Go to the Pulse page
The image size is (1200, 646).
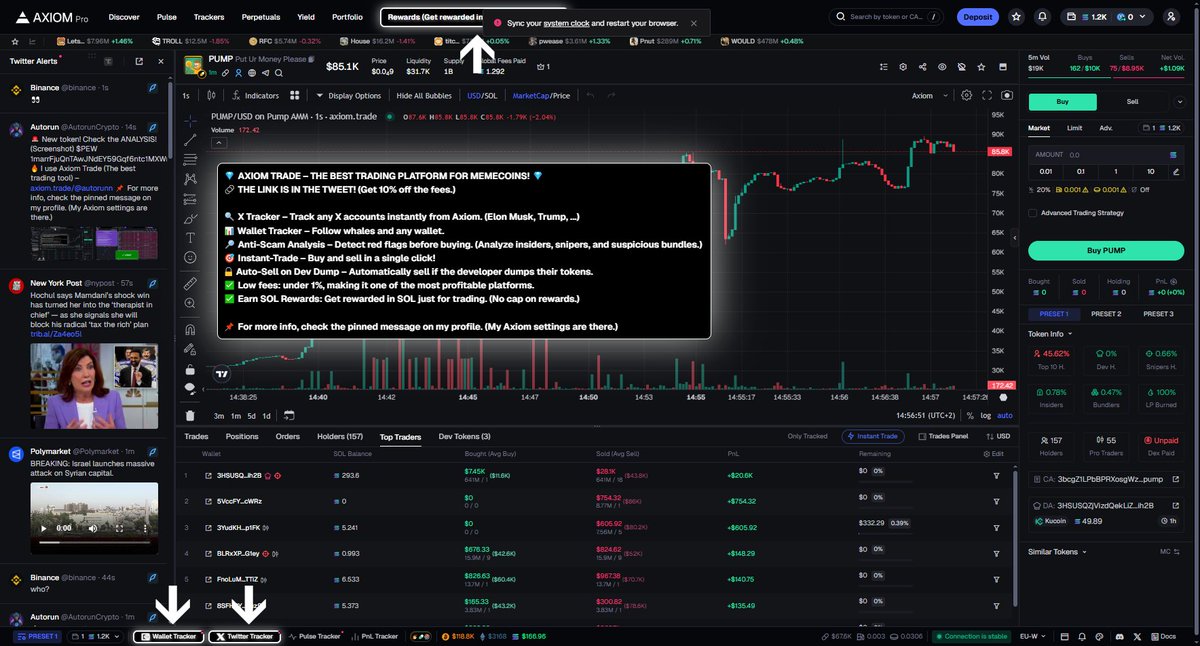[167, 17]
